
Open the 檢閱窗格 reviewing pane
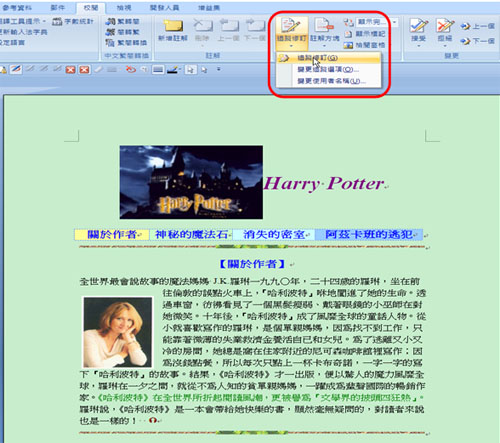[x=365, y=45]
